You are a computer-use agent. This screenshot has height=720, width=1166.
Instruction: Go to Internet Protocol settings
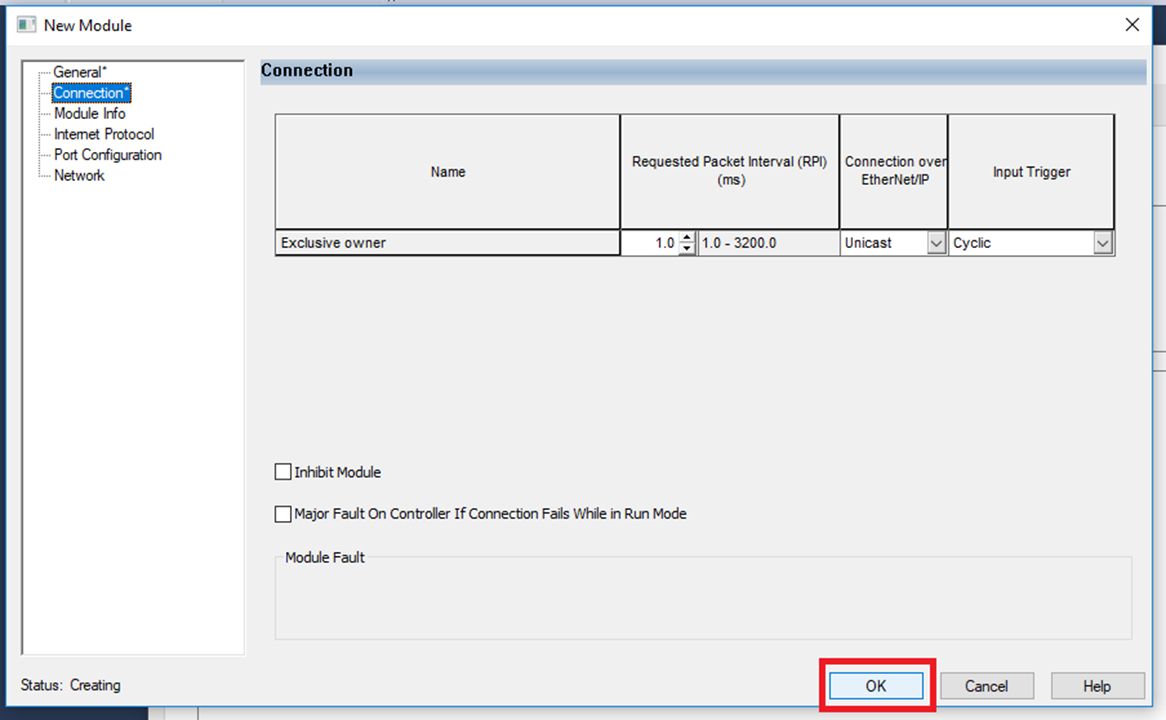tap(104, 134)
